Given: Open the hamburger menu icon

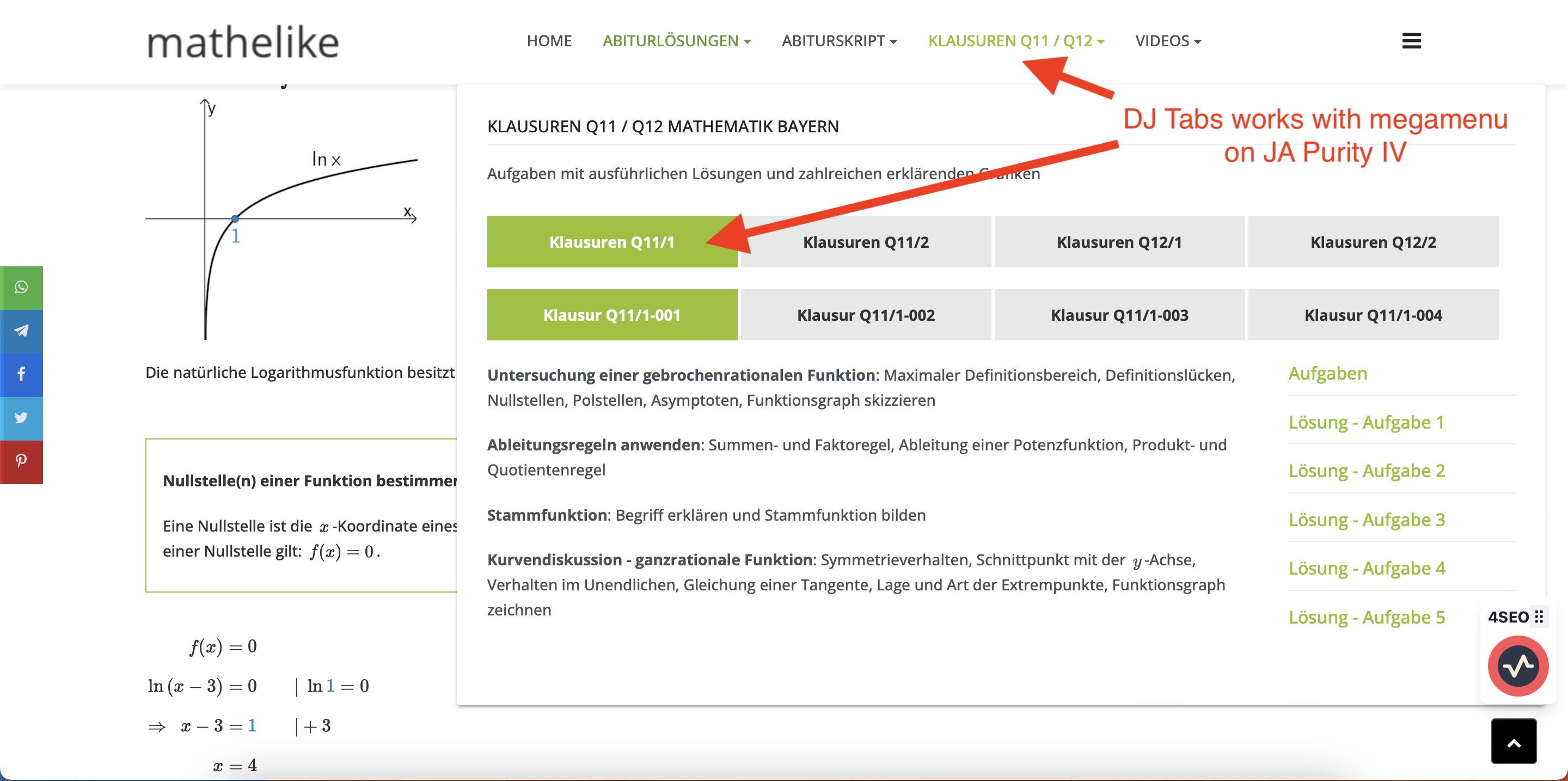Looking at the screenshot, I should (1411, 41).
